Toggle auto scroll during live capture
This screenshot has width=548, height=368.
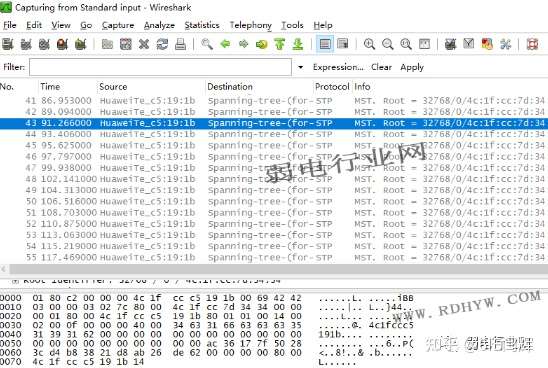coord(343,44)
